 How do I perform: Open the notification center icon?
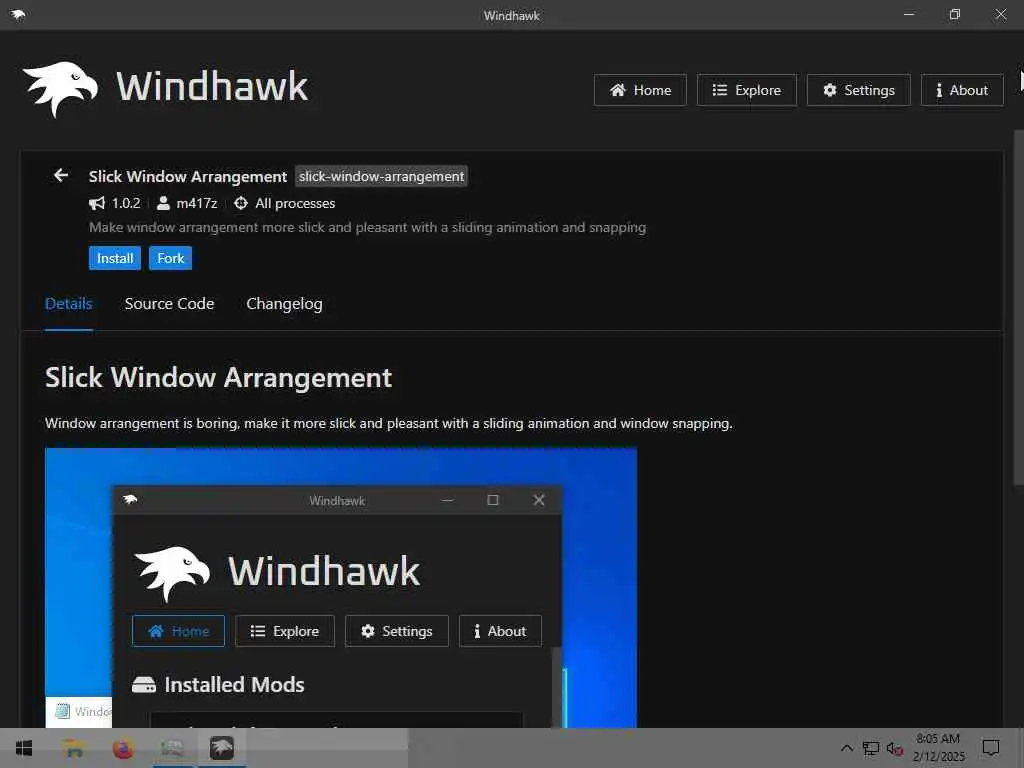pyautogui.click(x=991, y=748)
